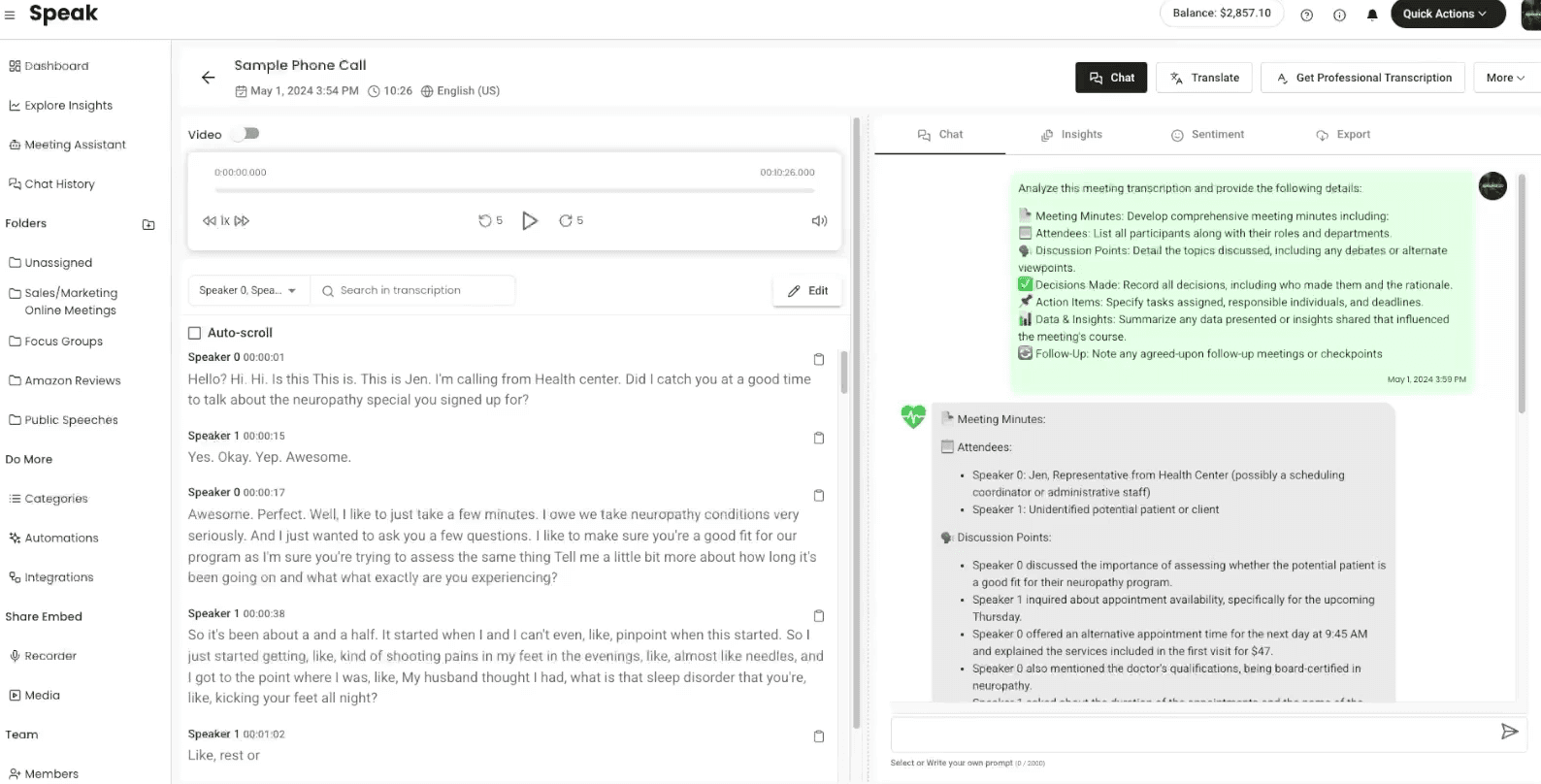Open Automations in sidebar
This screenshot has height=784, width=1541.
pyautogui.click(x=54, y=538)
